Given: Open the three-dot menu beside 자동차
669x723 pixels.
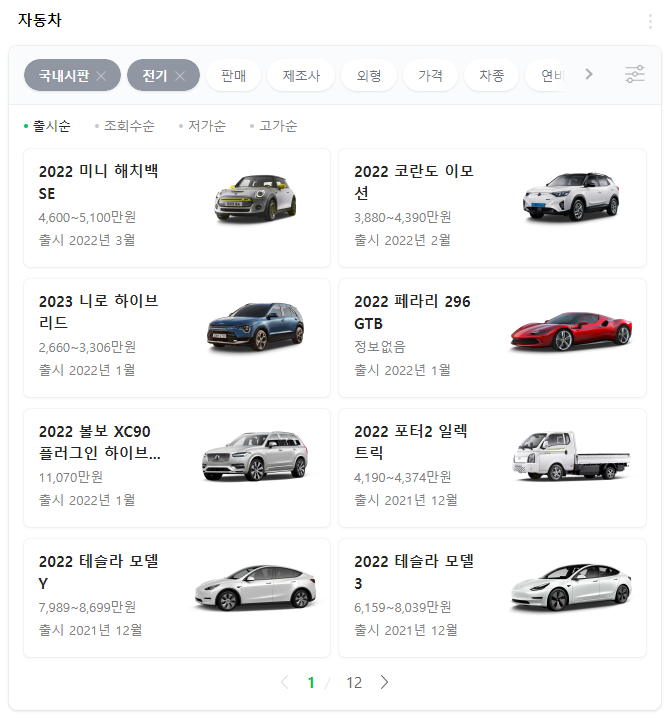Looking at the screenshot, I should pyautogui.click(x=650, y=21).
